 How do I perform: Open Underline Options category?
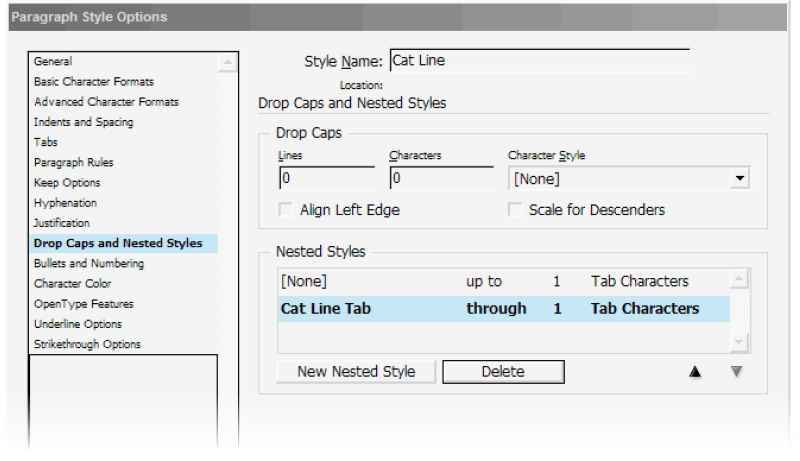pyautogui.click(x=78, y=324)
